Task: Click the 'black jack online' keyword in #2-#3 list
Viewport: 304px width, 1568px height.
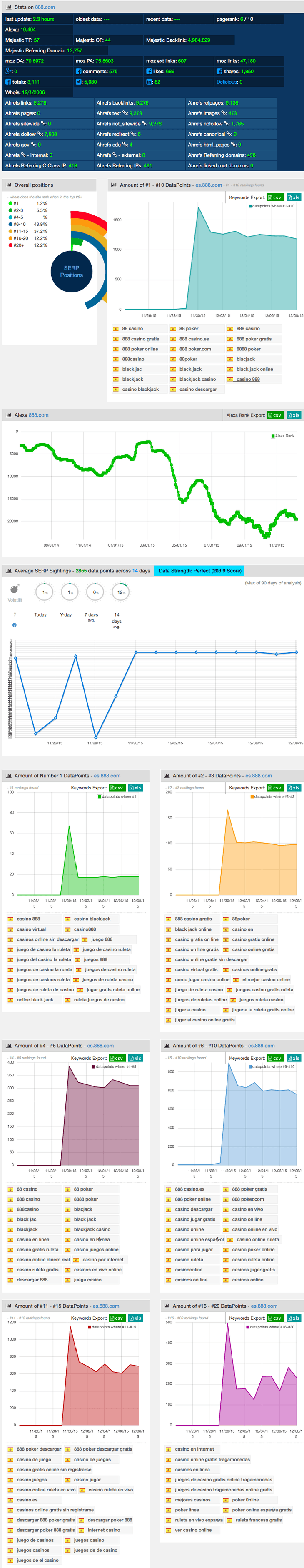Action: [x=193, y=929]
